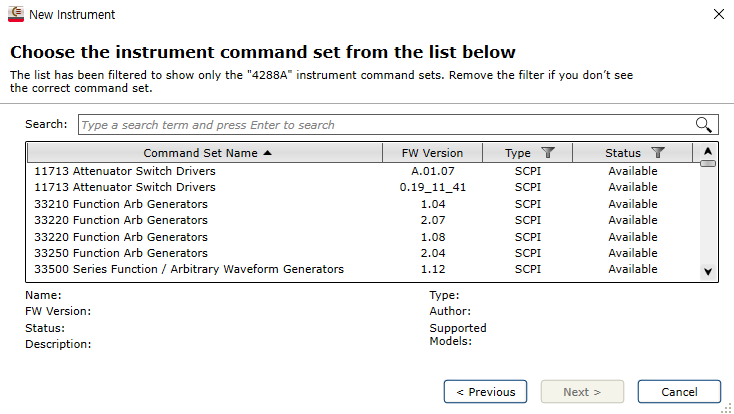Open the Status column filter
This screenshot has height=414, width=734.
pyautogui.click(x=657, y=153)
